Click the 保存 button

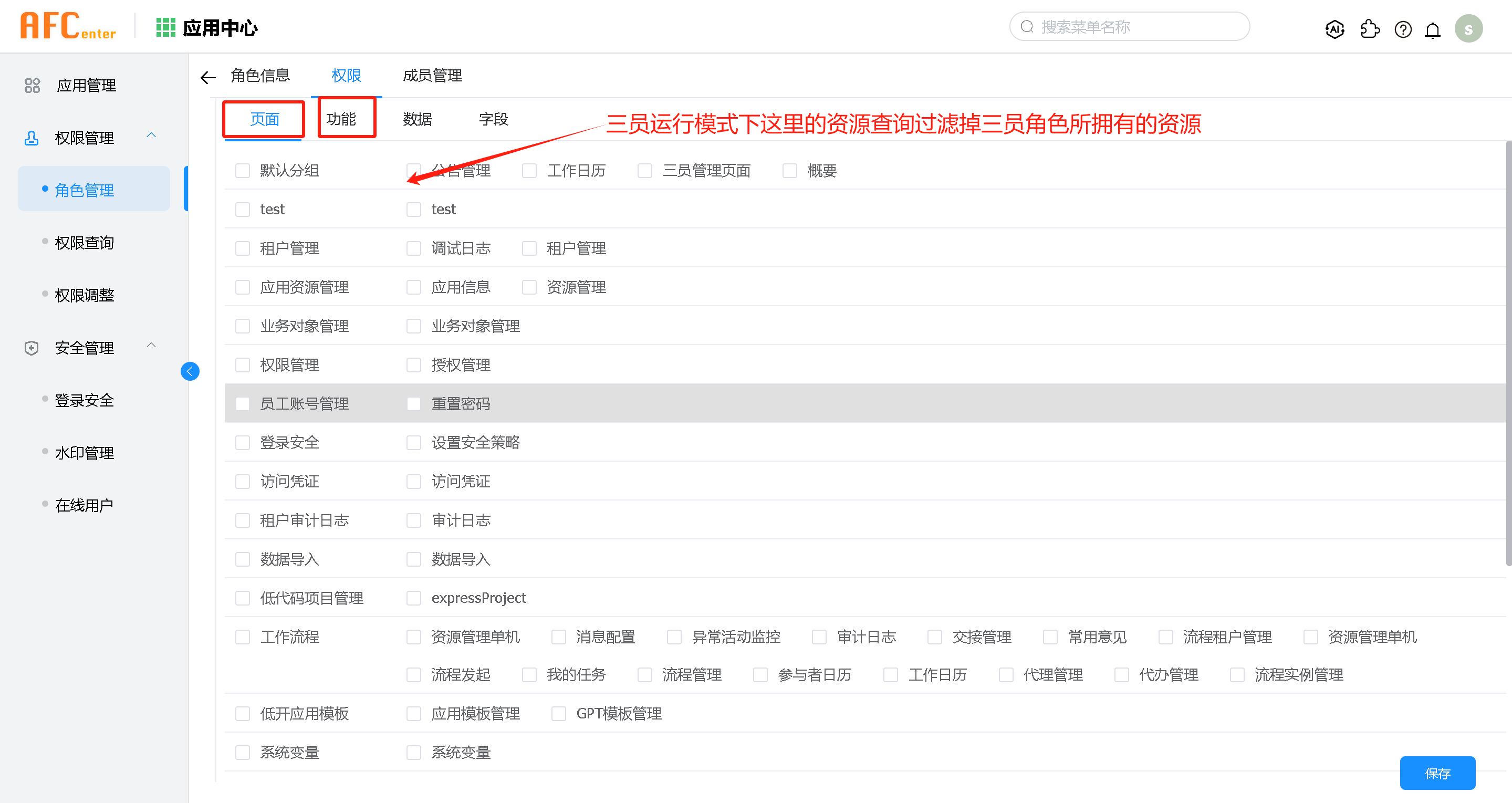click(1437, 773)
